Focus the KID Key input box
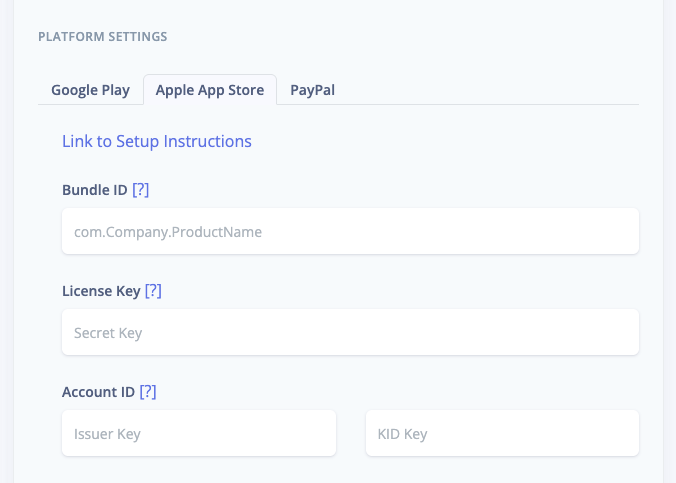Viewport: 676px width, 483px height. 502,433
